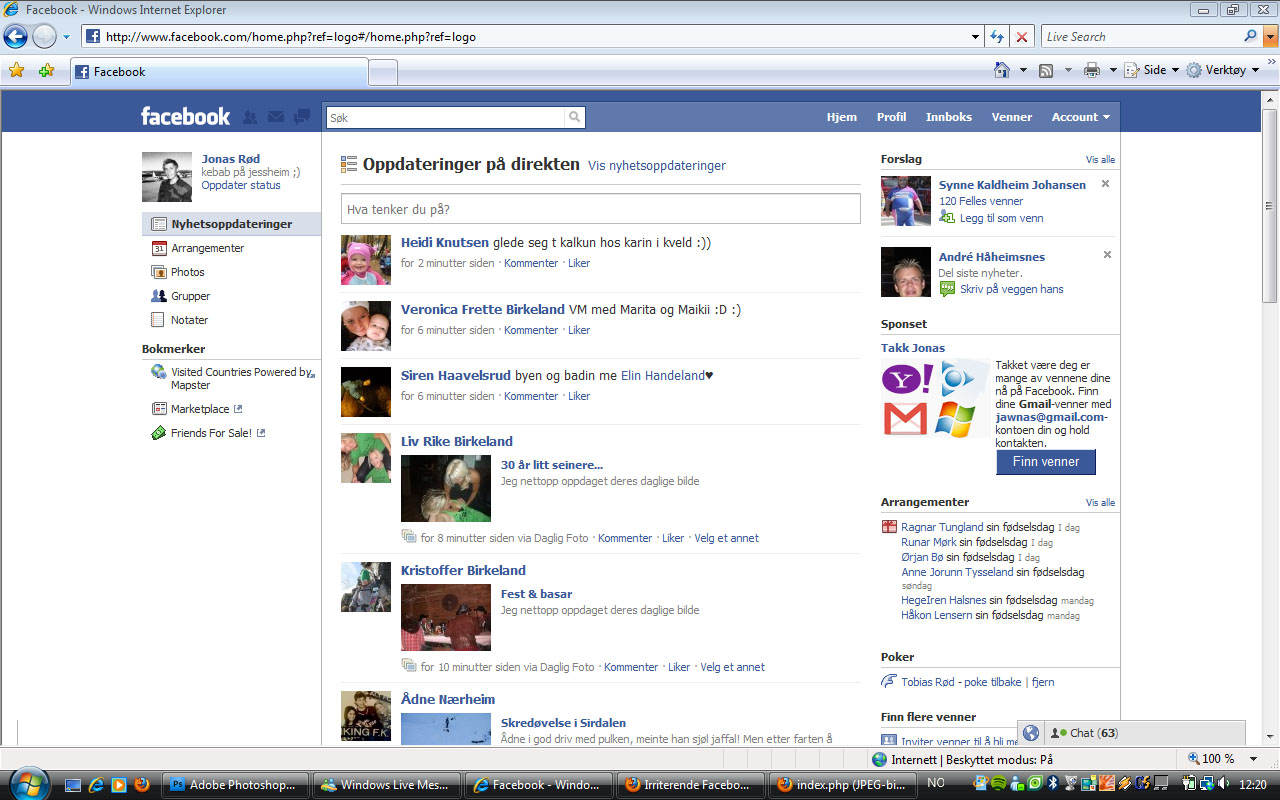
Task: Click the Facebook browser tab
Action: click(219, 72)
